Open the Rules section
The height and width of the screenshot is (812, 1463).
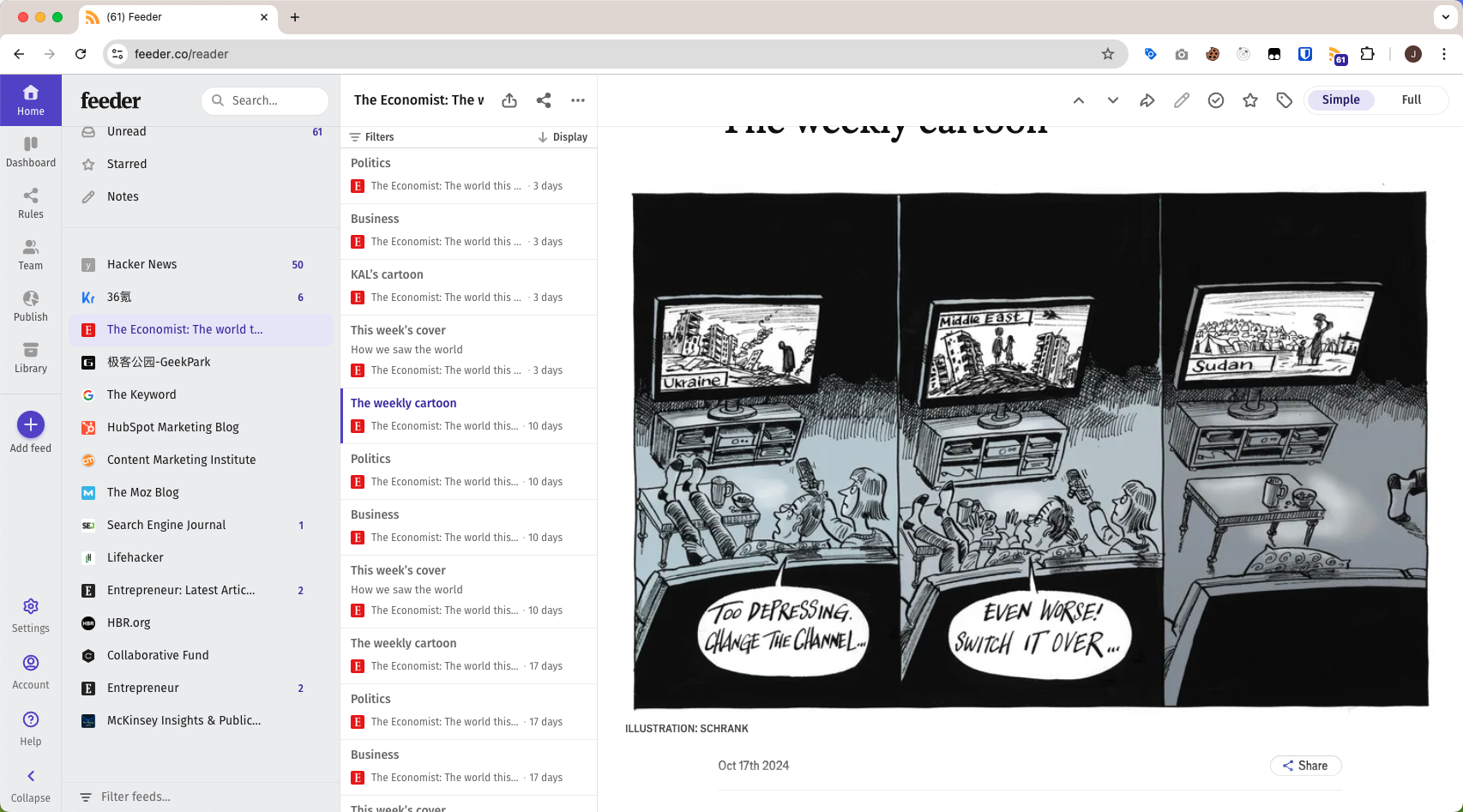31,203
